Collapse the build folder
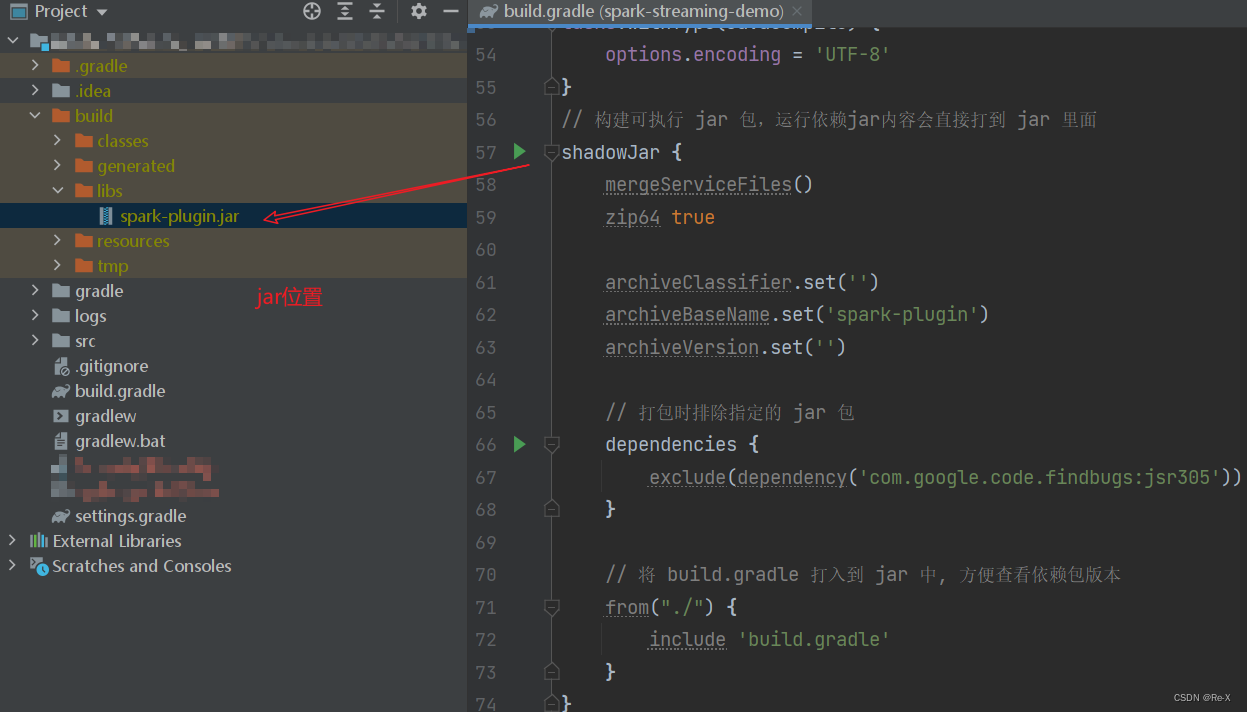 35,116
